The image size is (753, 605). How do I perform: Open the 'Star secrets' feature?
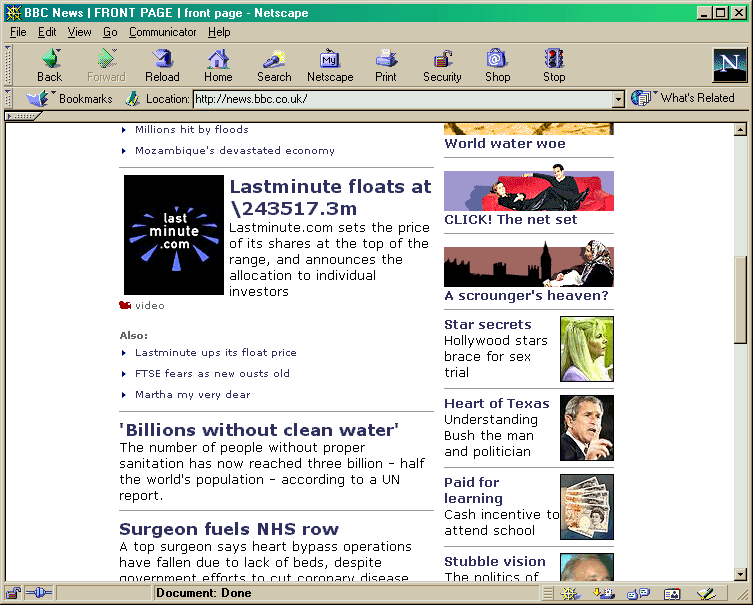tap(487, 325)
